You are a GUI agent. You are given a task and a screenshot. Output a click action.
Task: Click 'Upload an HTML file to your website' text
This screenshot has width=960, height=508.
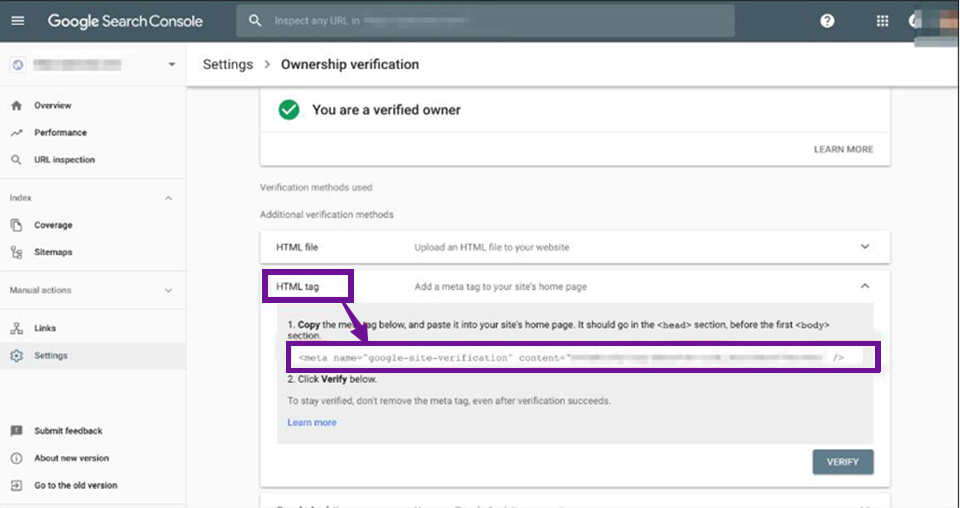click(x=492, y=247)
